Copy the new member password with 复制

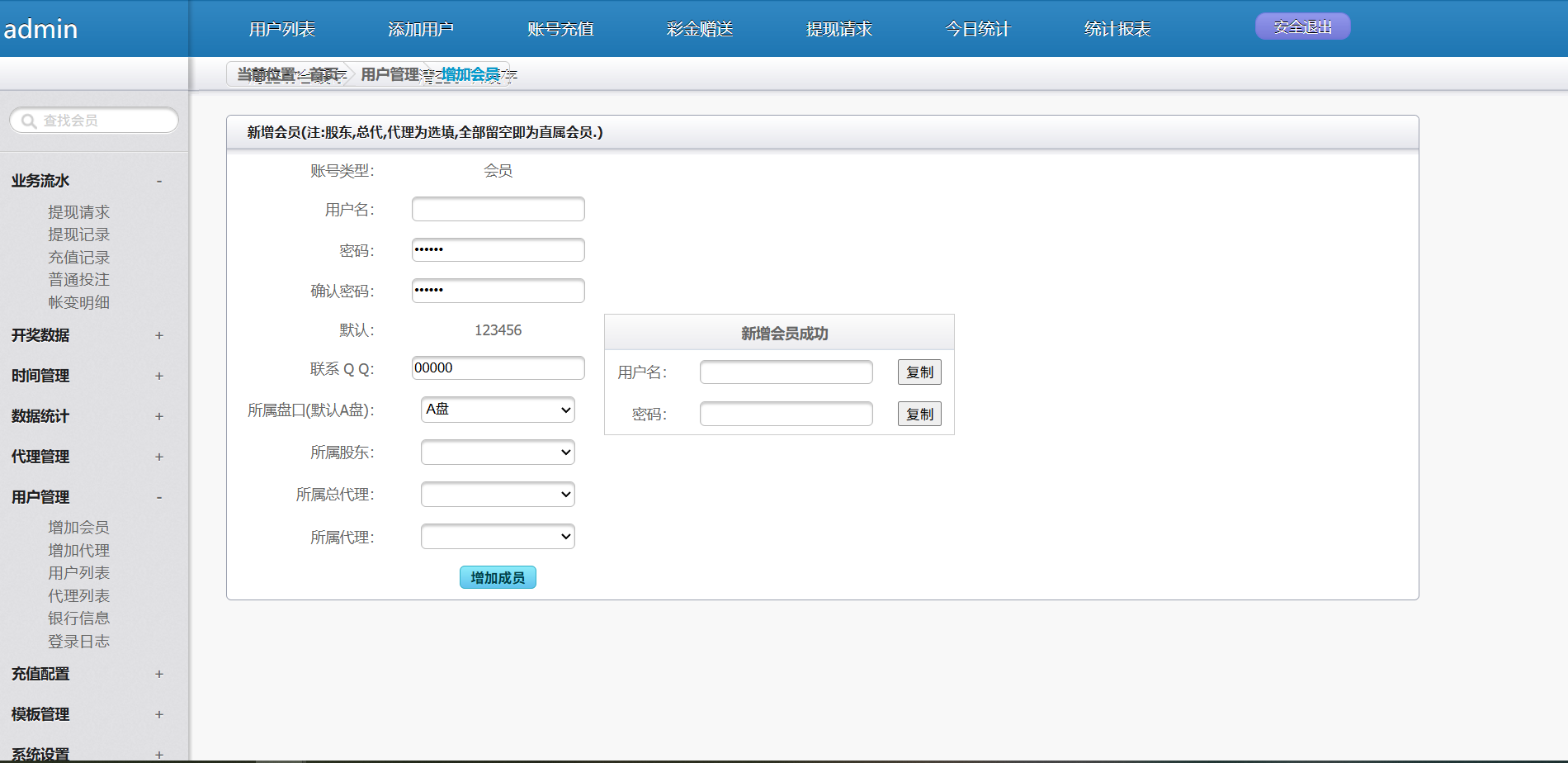tap(919, 415)
